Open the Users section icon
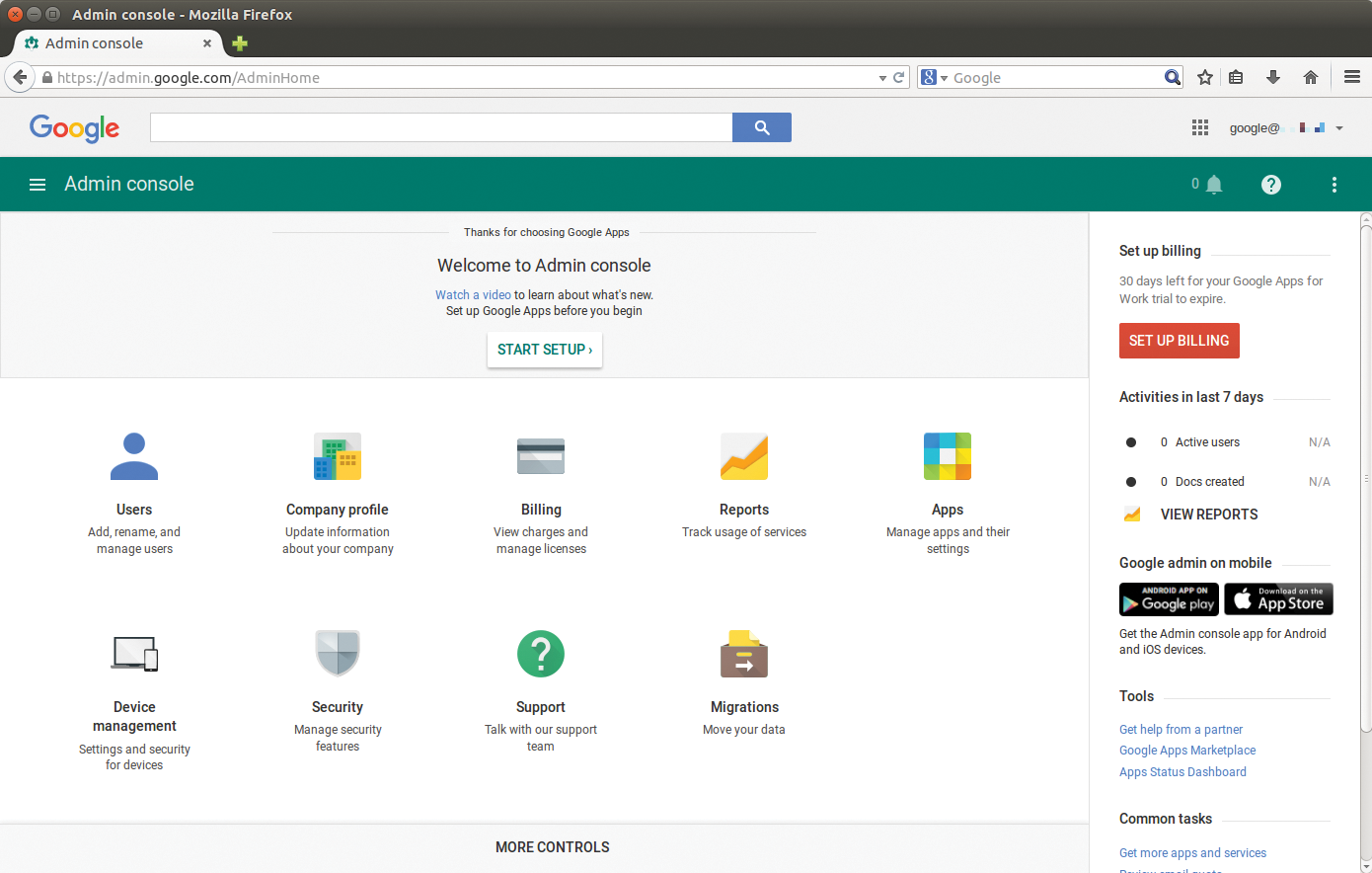1372x873 pixels. pos(134,456)
